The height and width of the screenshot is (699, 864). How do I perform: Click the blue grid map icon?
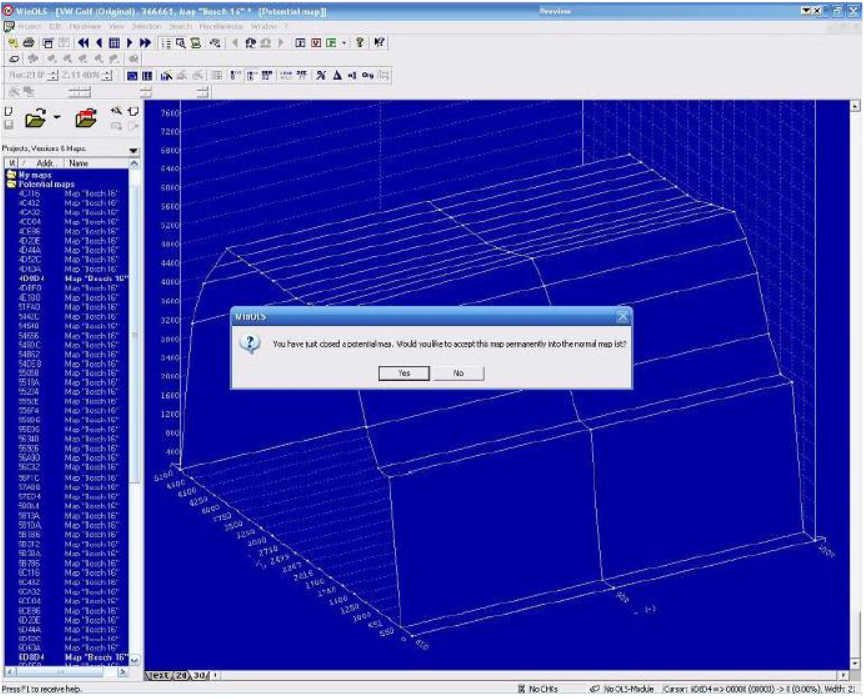point(114,42)
